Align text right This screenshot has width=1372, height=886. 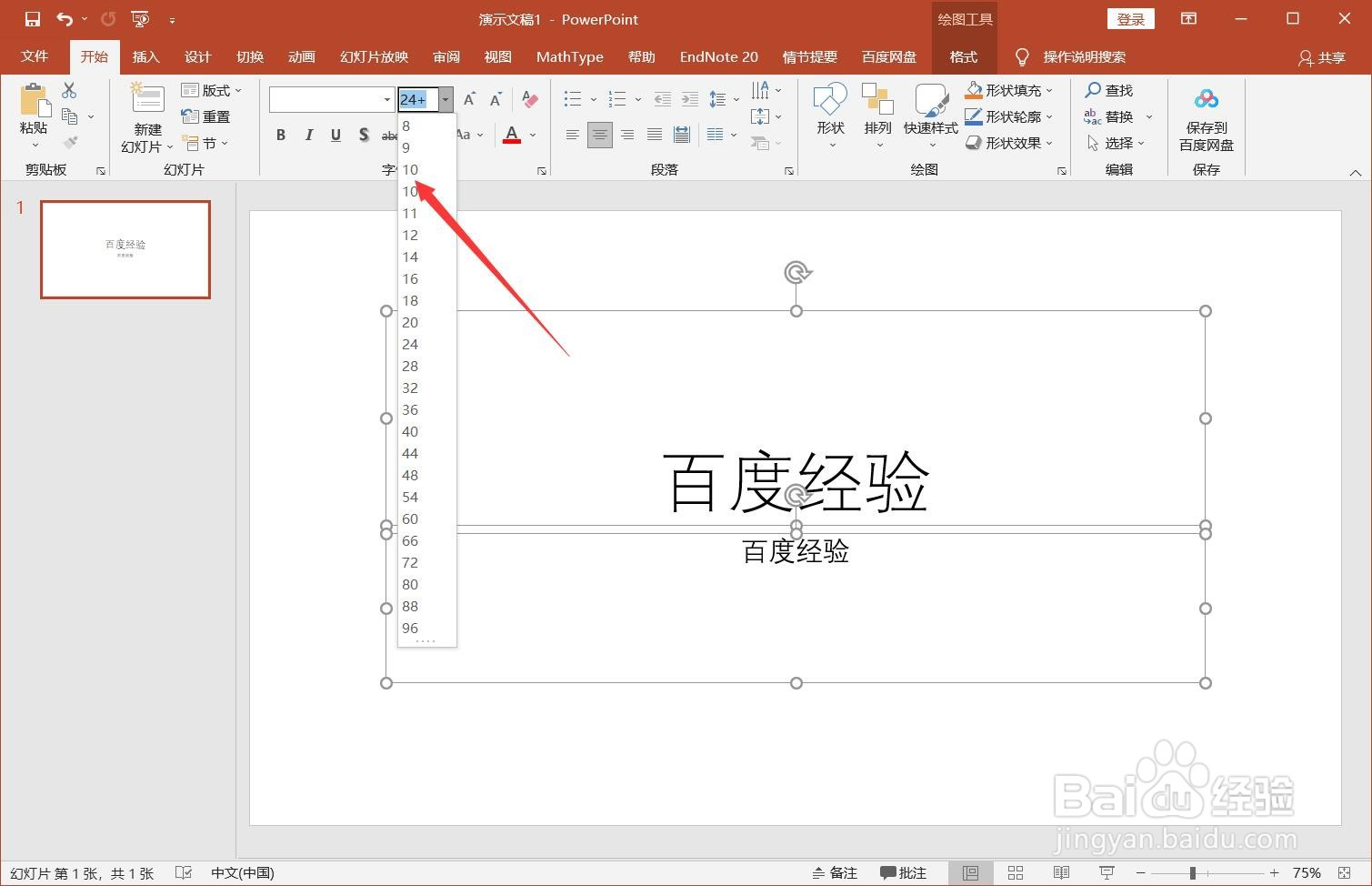627,135
